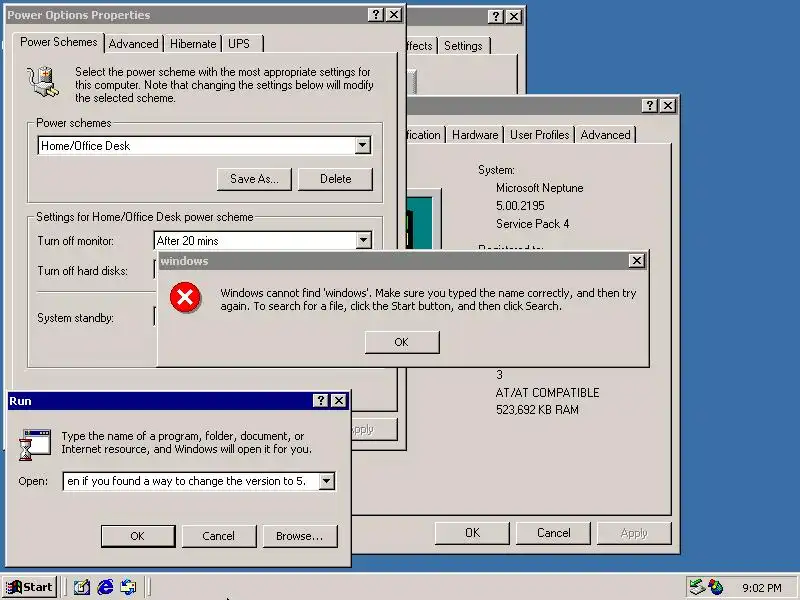Click OK in the windows error dialog

tap(402, 342)
